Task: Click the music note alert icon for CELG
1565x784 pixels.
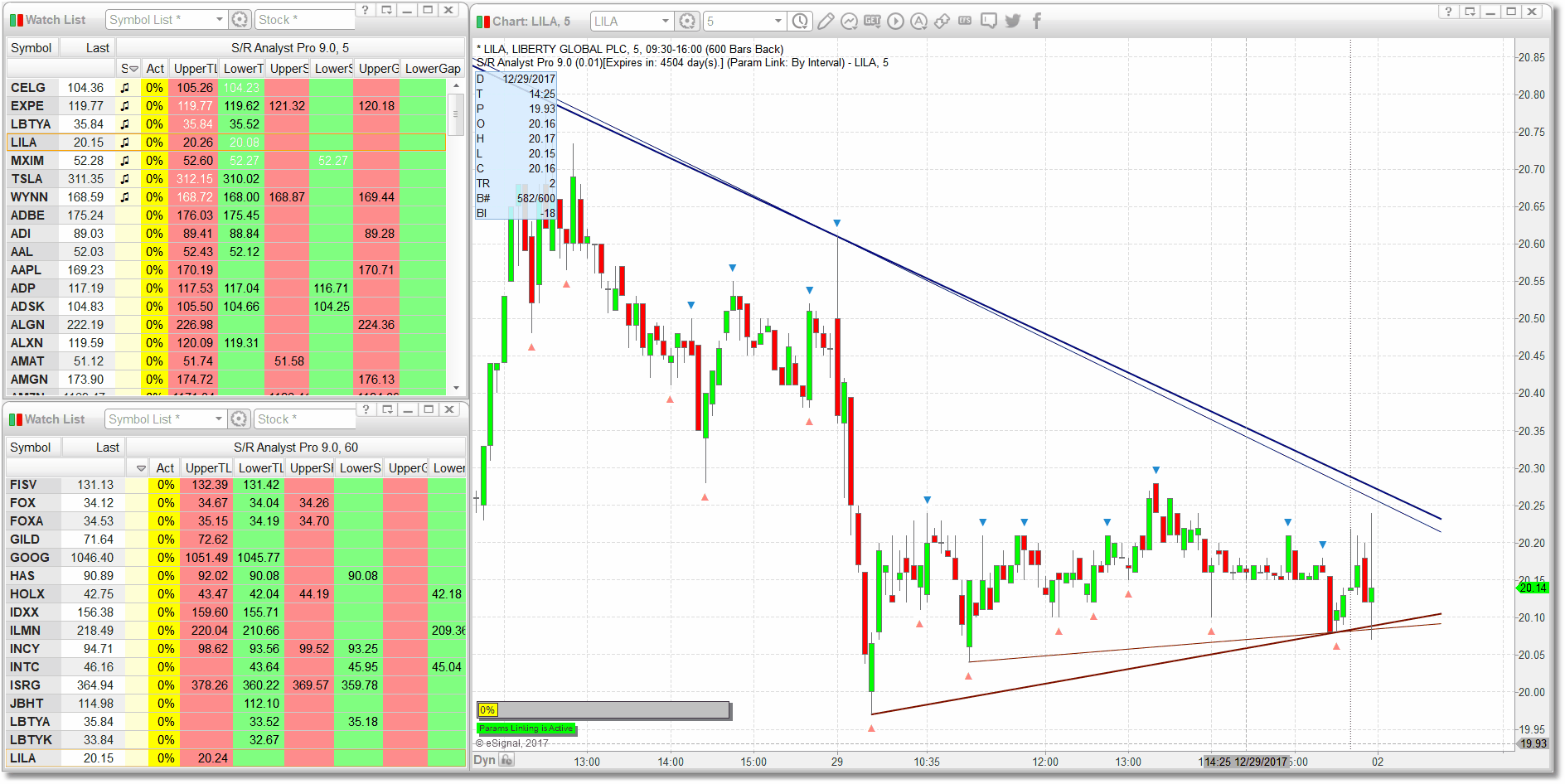Action: point(125,87)
